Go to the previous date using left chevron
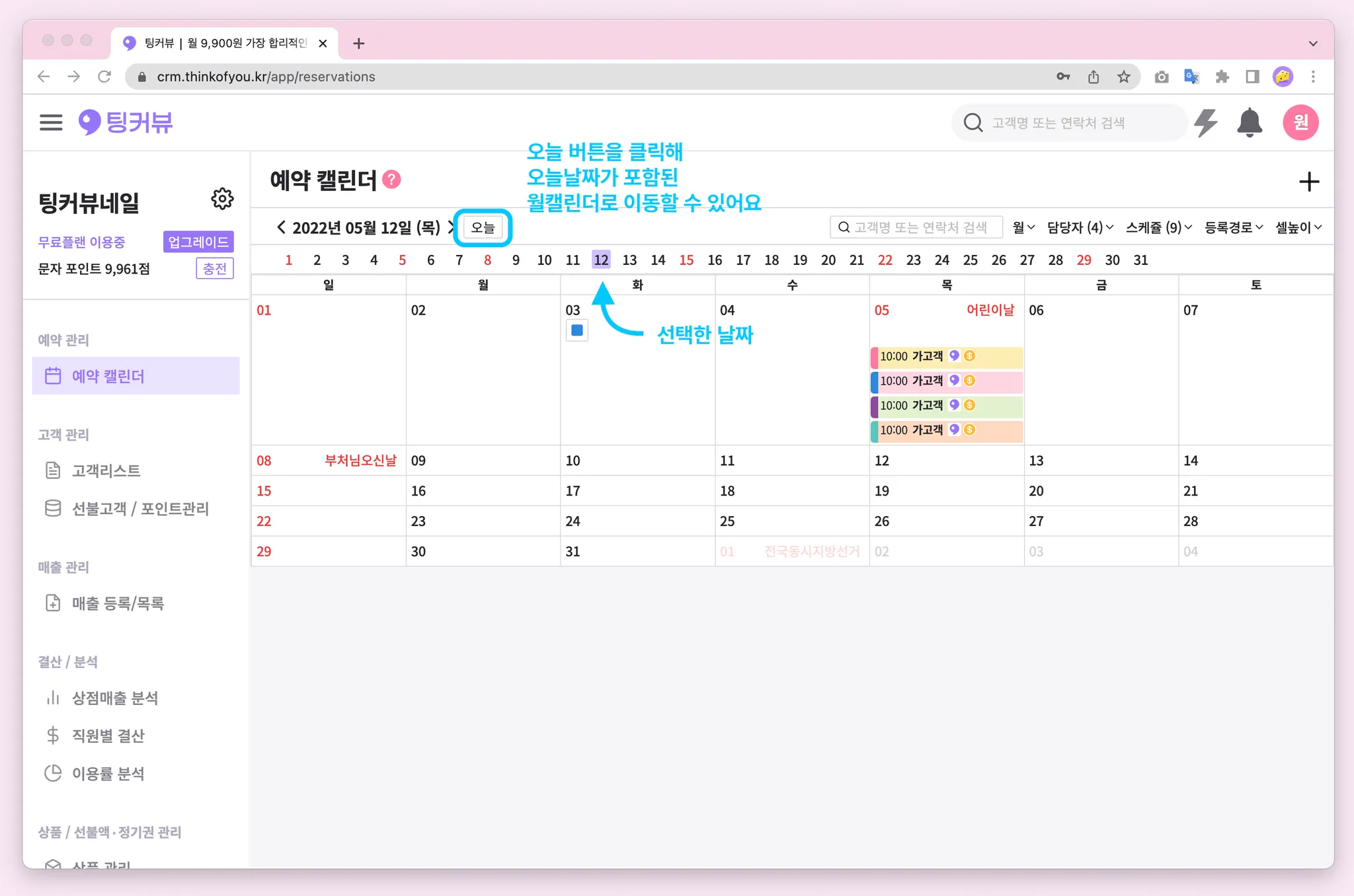1354x896 pixels. (281, 227)
